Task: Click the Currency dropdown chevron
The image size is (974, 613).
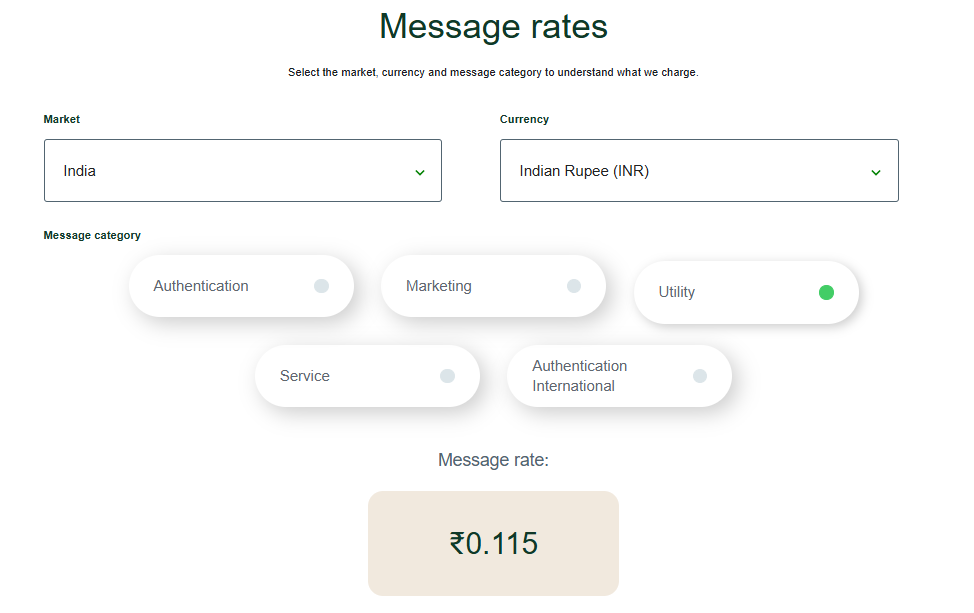Action: pos(876,171)
